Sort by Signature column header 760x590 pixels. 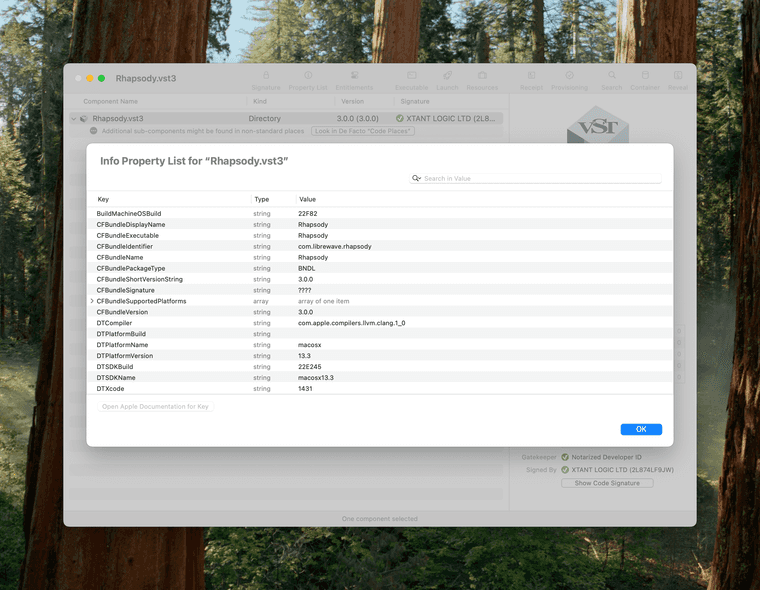click(415, 101)
